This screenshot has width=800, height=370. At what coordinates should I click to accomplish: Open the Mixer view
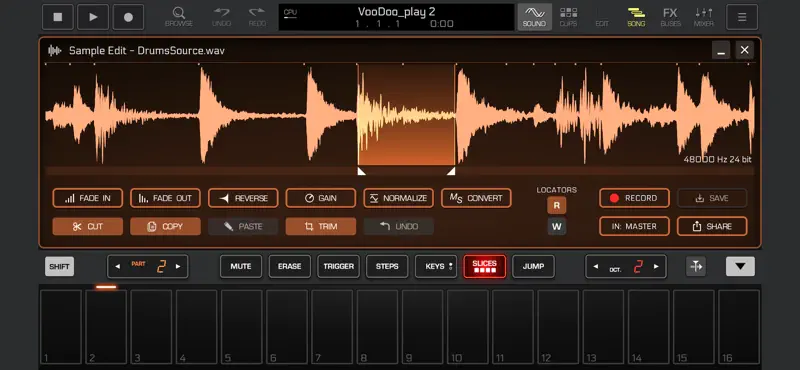coord(704,17)
